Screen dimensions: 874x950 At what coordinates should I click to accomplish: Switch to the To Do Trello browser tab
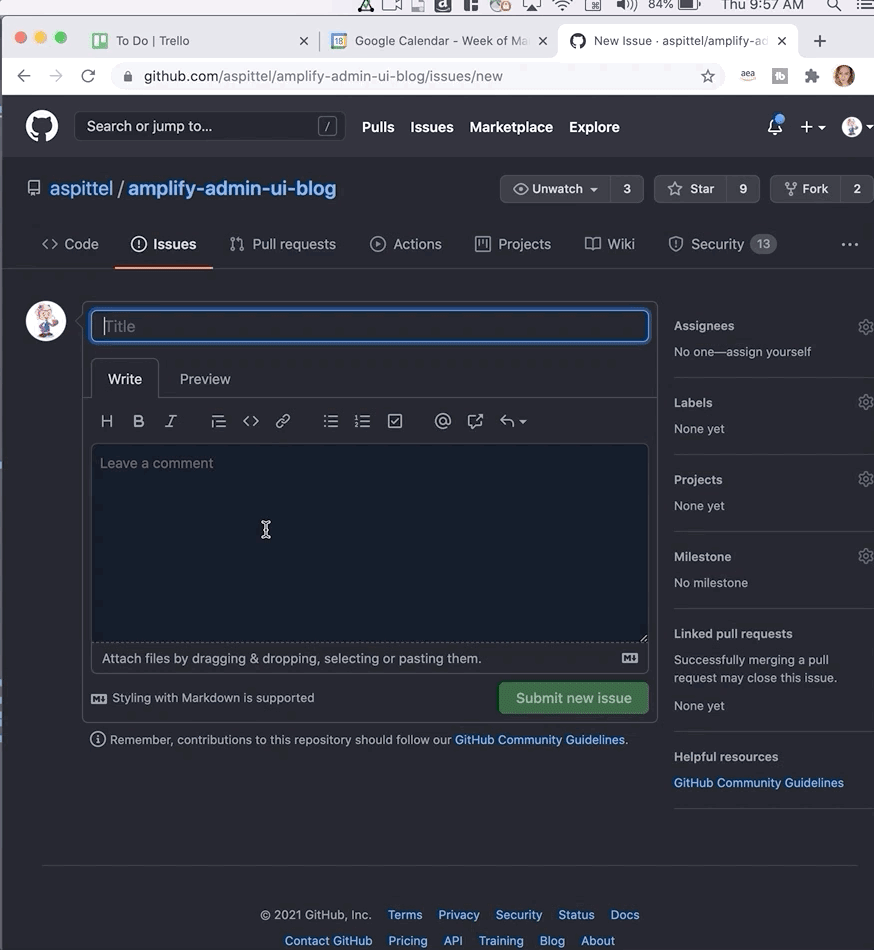click(200, 41)
